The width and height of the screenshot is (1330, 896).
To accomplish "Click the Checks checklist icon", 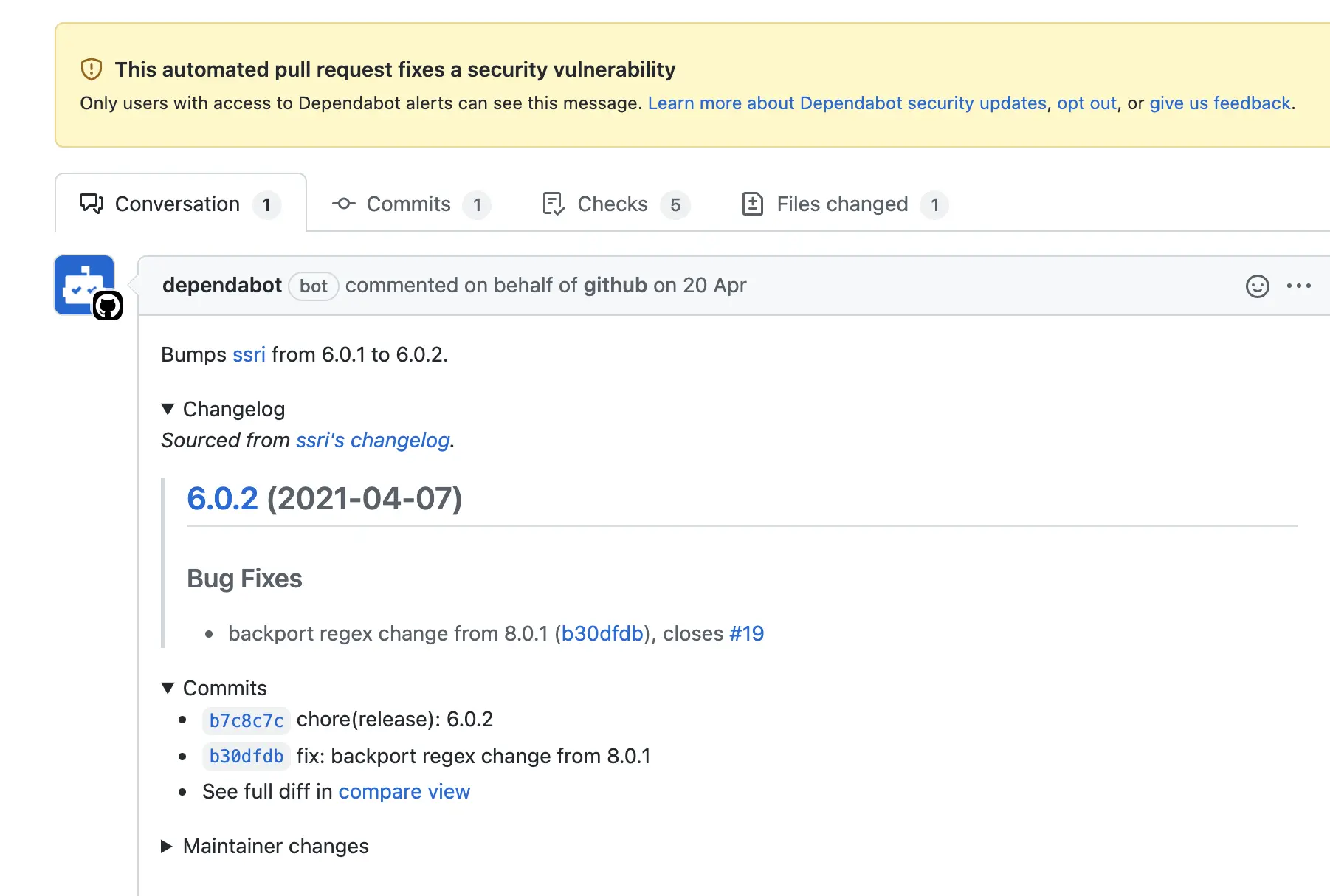I will coord(554,204).
